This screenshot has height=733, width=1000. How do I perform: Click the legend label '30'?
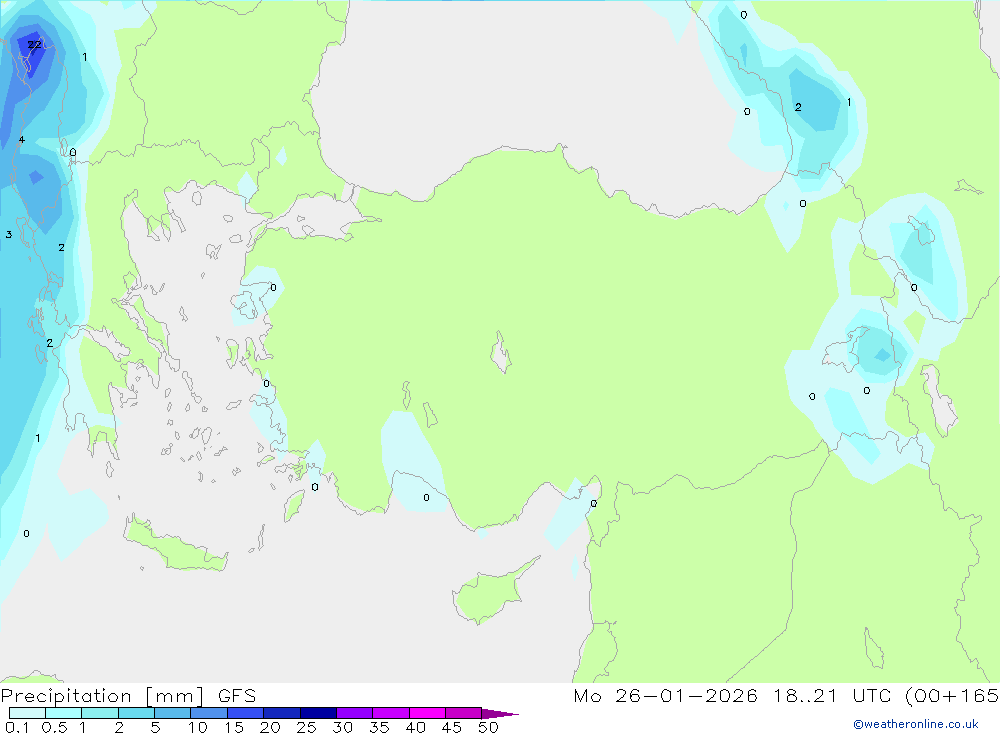(342, 727)
